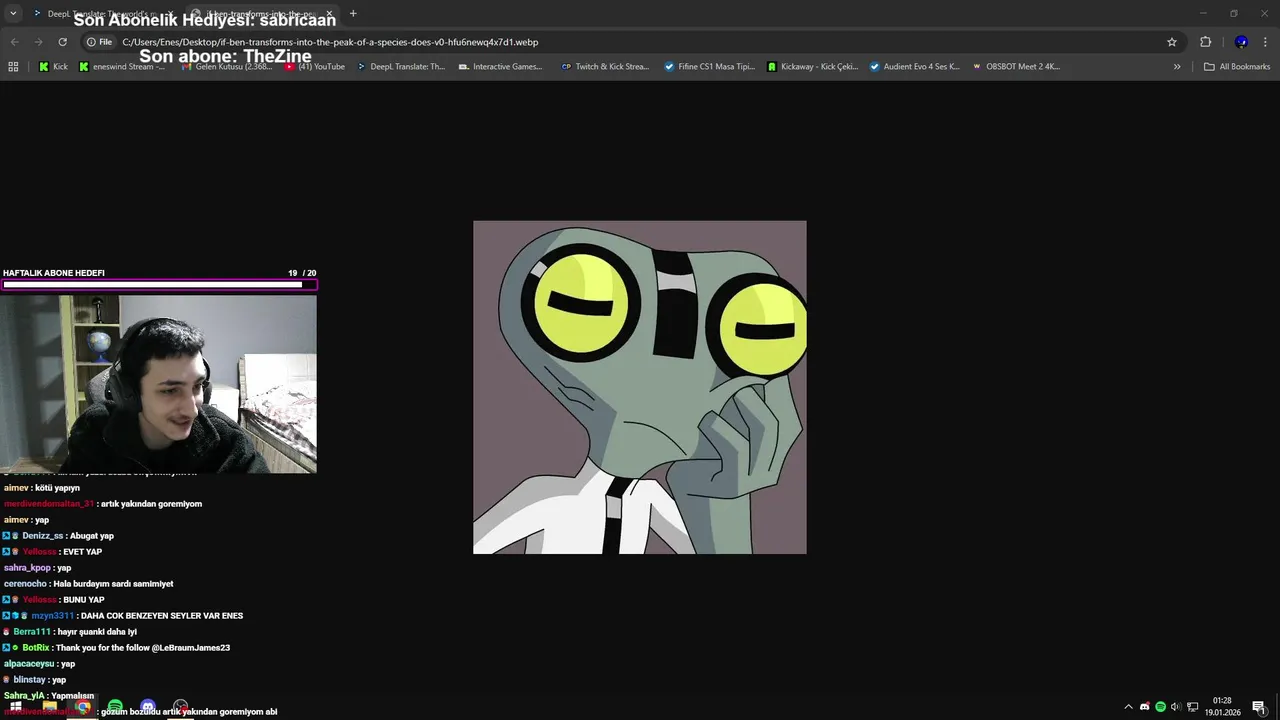Click the Grey Matter cartoon image

coord(640,387)
